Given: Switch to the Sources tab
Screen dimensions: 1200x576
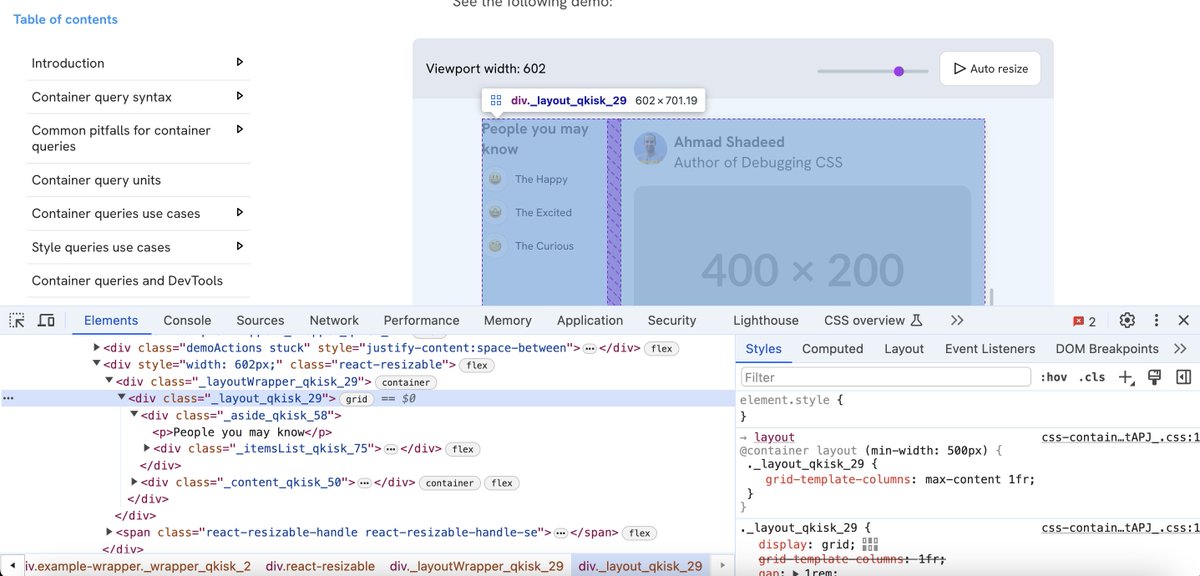Looking at the screenshot, I should pos(260,320).
